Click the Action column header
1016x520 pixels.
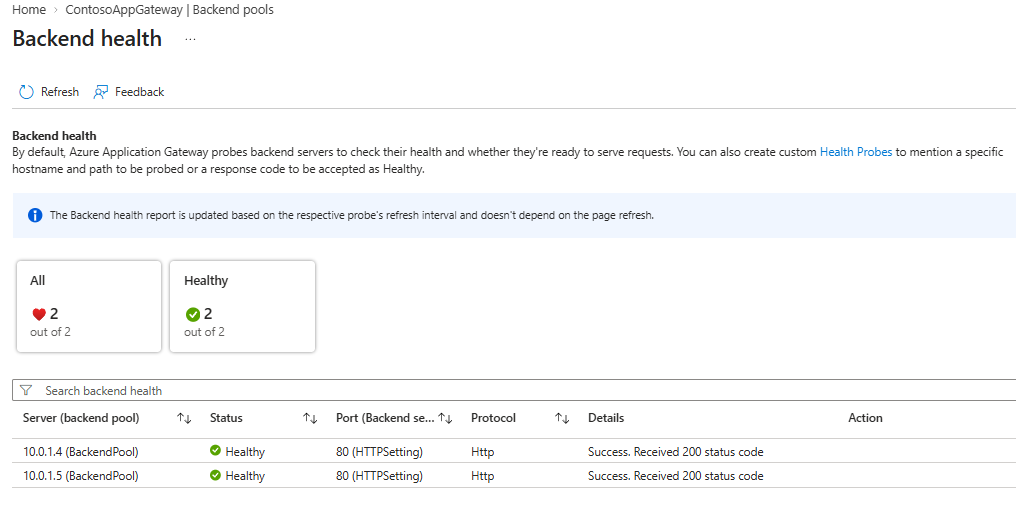point(865,418)
